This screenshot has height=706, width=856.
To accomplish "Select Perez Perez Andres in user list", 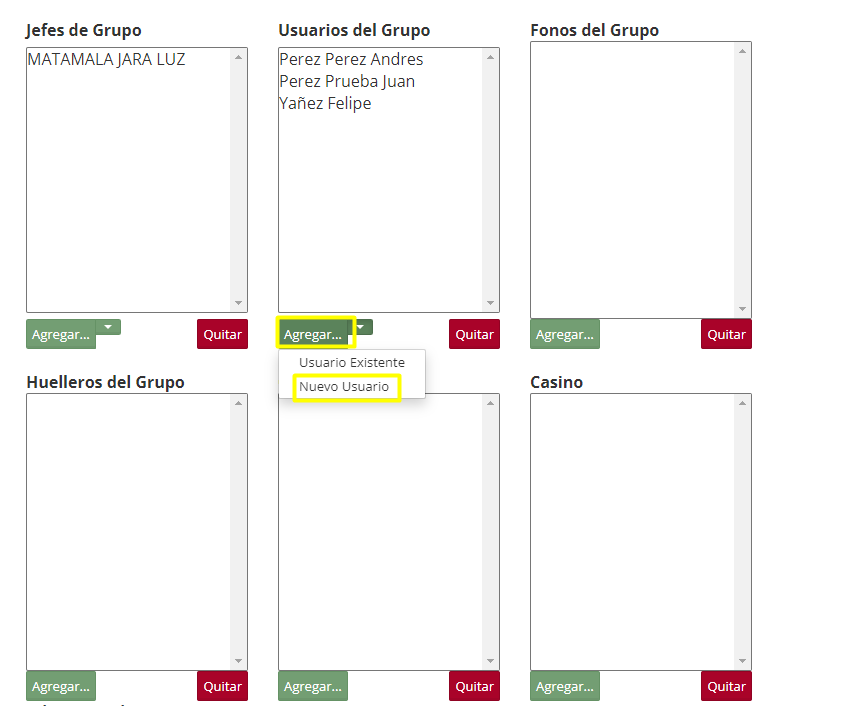I will [x=351, y=60].
